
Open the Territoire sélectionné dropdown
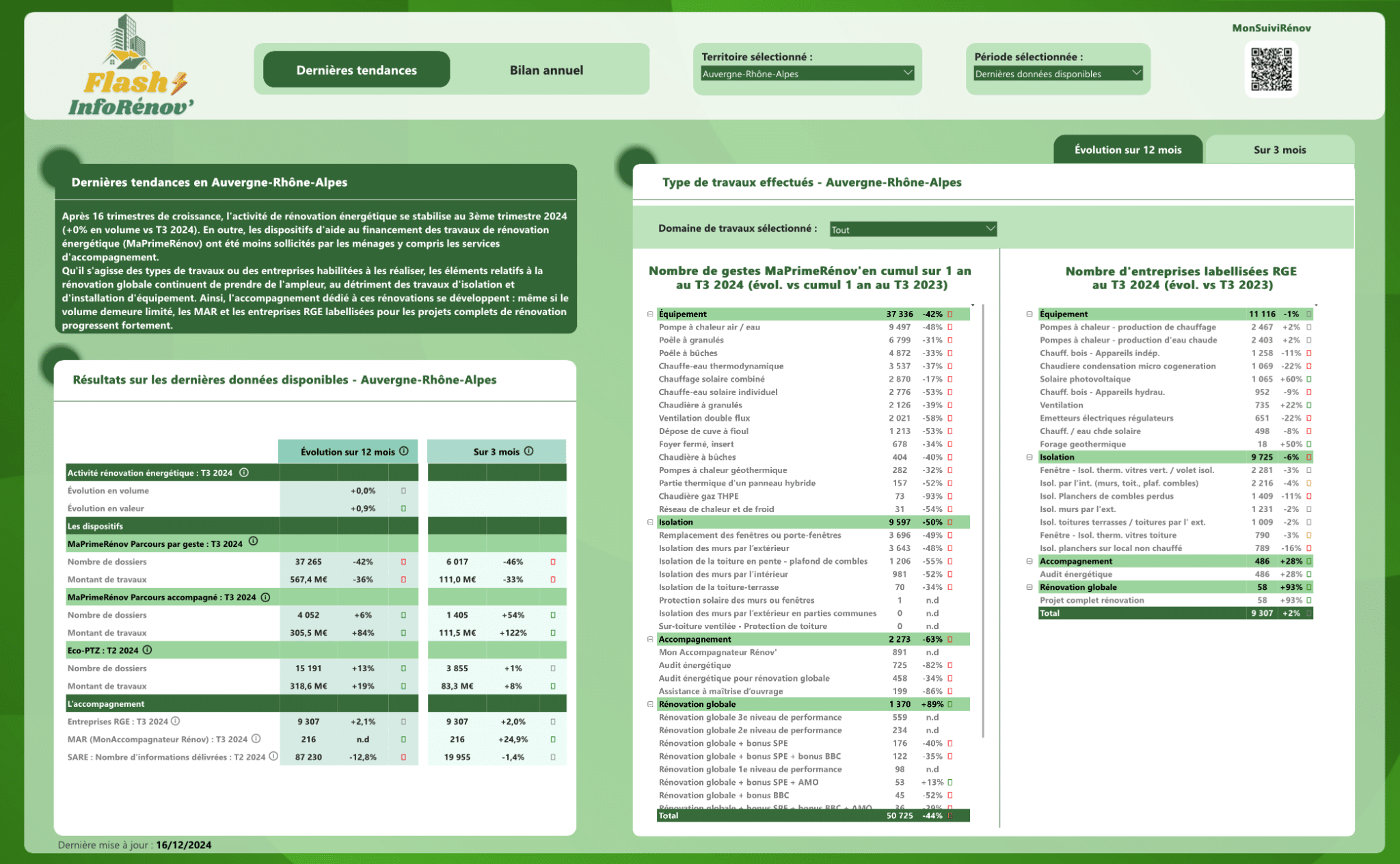tap(807, 73)
